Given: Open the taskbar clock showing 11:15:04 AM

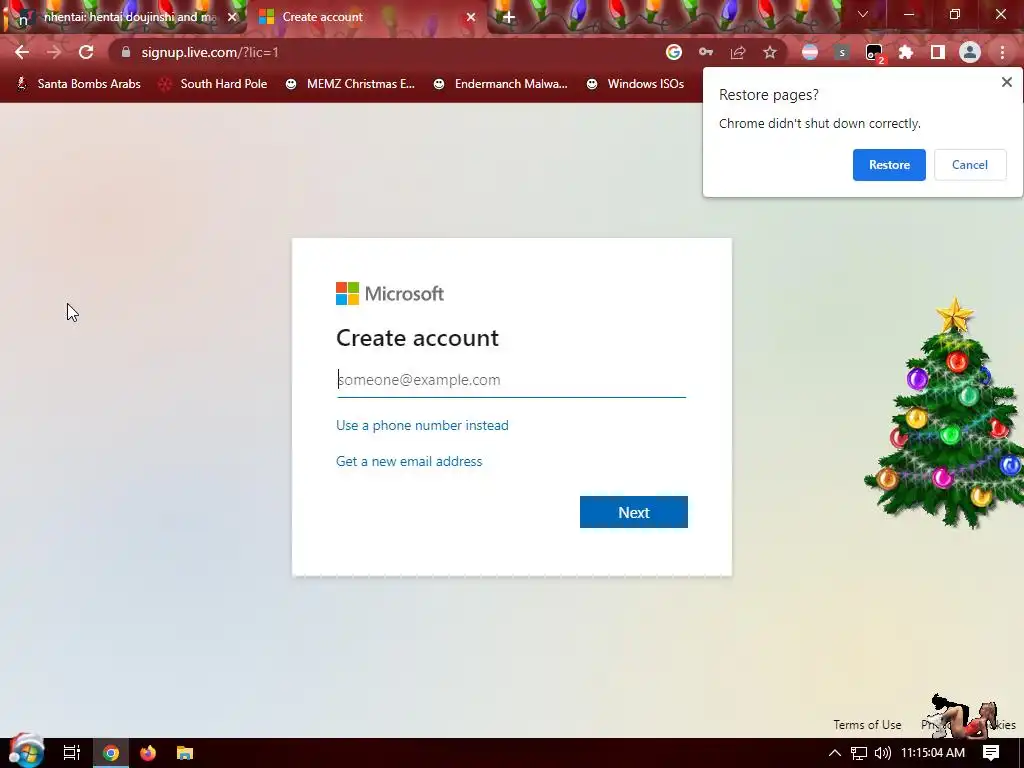Looking at the screenshot, I should [x=933, y=753].
